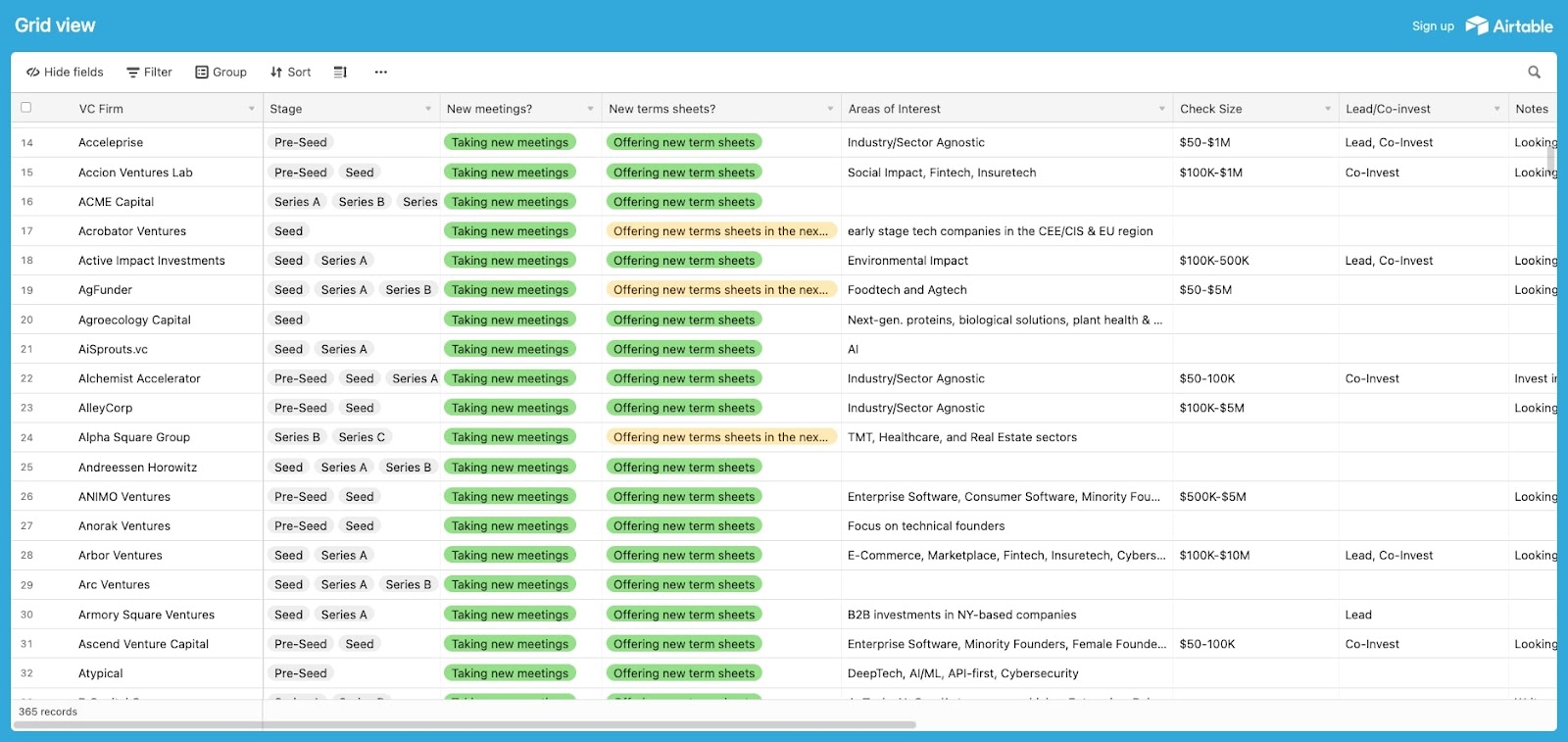The width and height of the screenshot is (1568, 742).
Task: Click Armory Square Ventures' Lead cell
Action: [1423, 615]
